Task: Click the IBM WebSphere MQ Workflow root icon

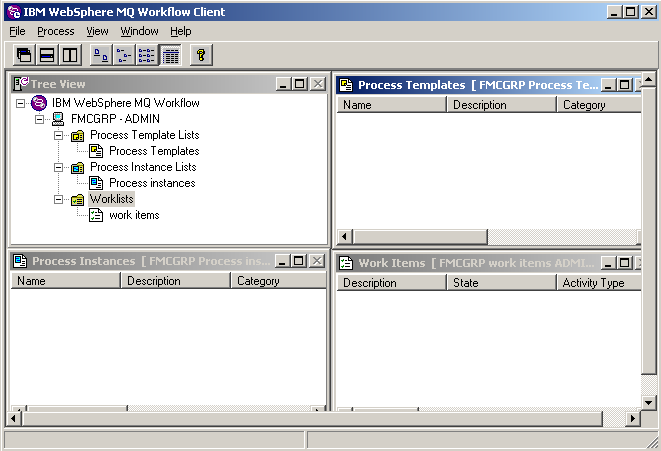Action: tap(39, 103)
